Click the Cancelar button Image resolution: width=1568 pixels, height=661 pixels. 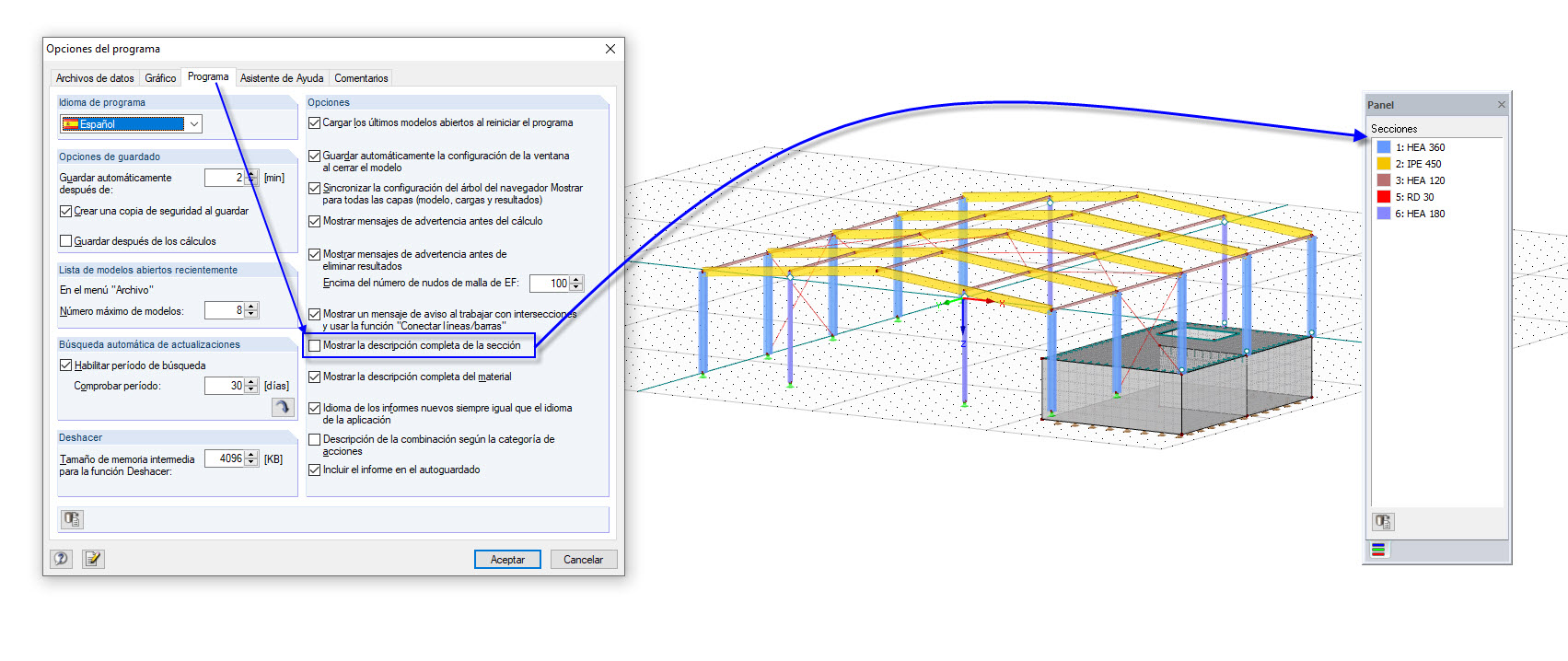tap(584, 559)
